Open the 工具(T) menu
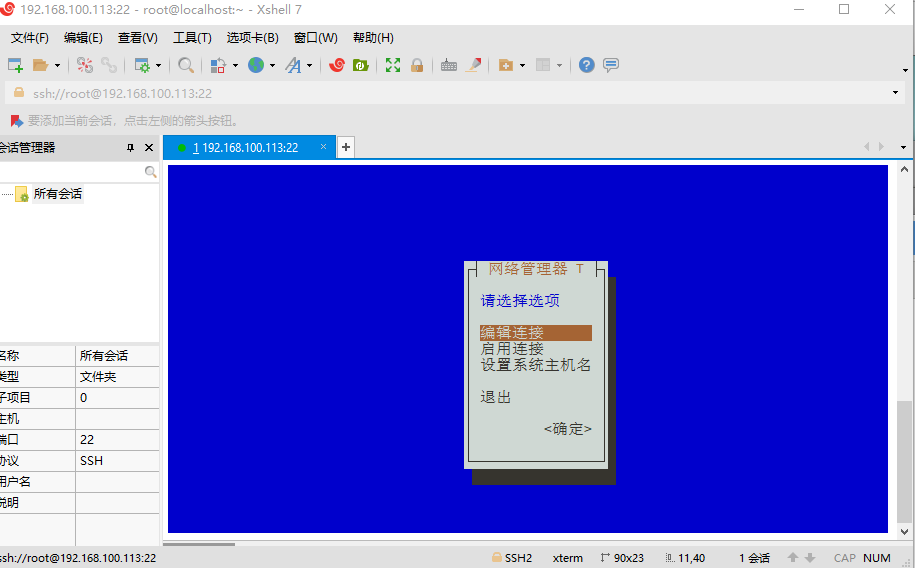Image resolution: width=915 pixels, height=568 pixels. (192, 38)
